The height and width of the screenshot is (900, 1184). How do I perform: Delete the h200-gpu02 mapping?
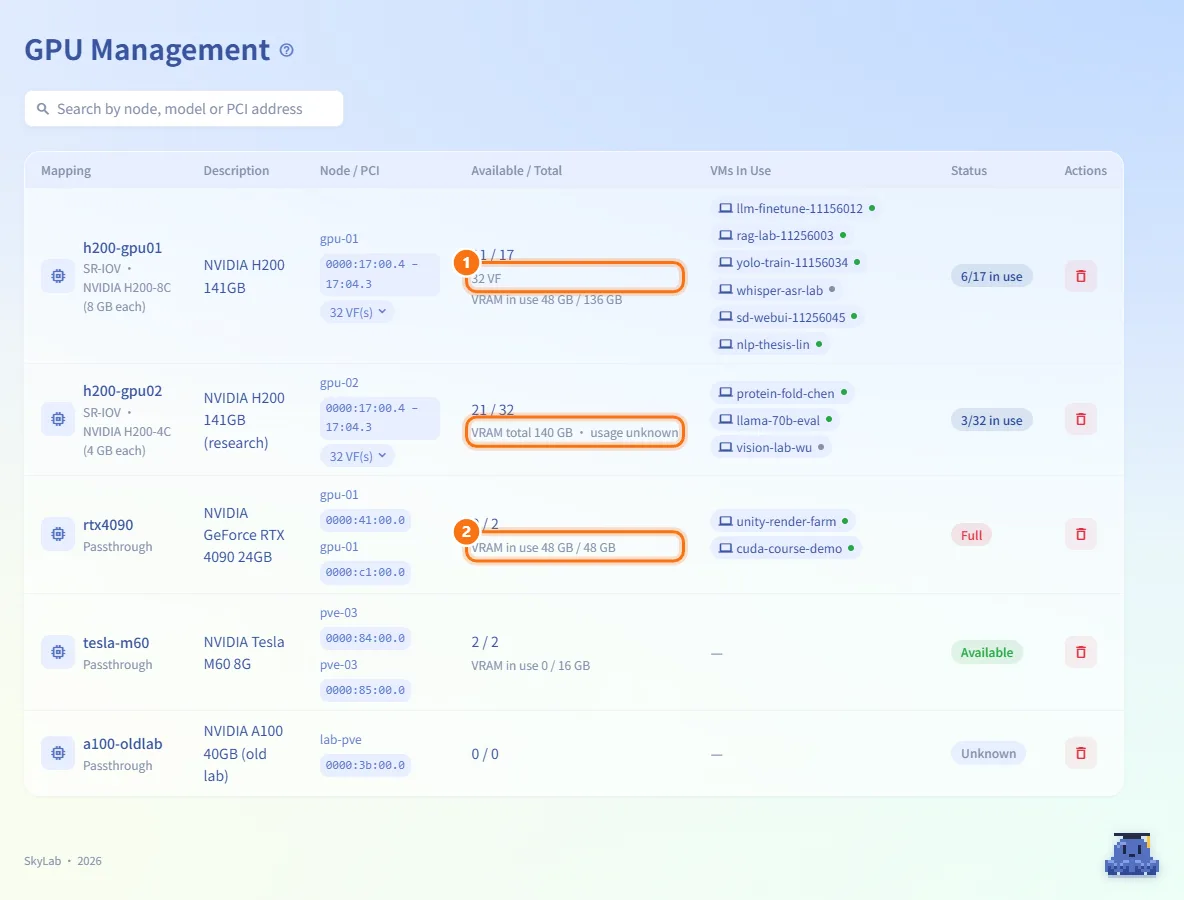[1081, 419]
